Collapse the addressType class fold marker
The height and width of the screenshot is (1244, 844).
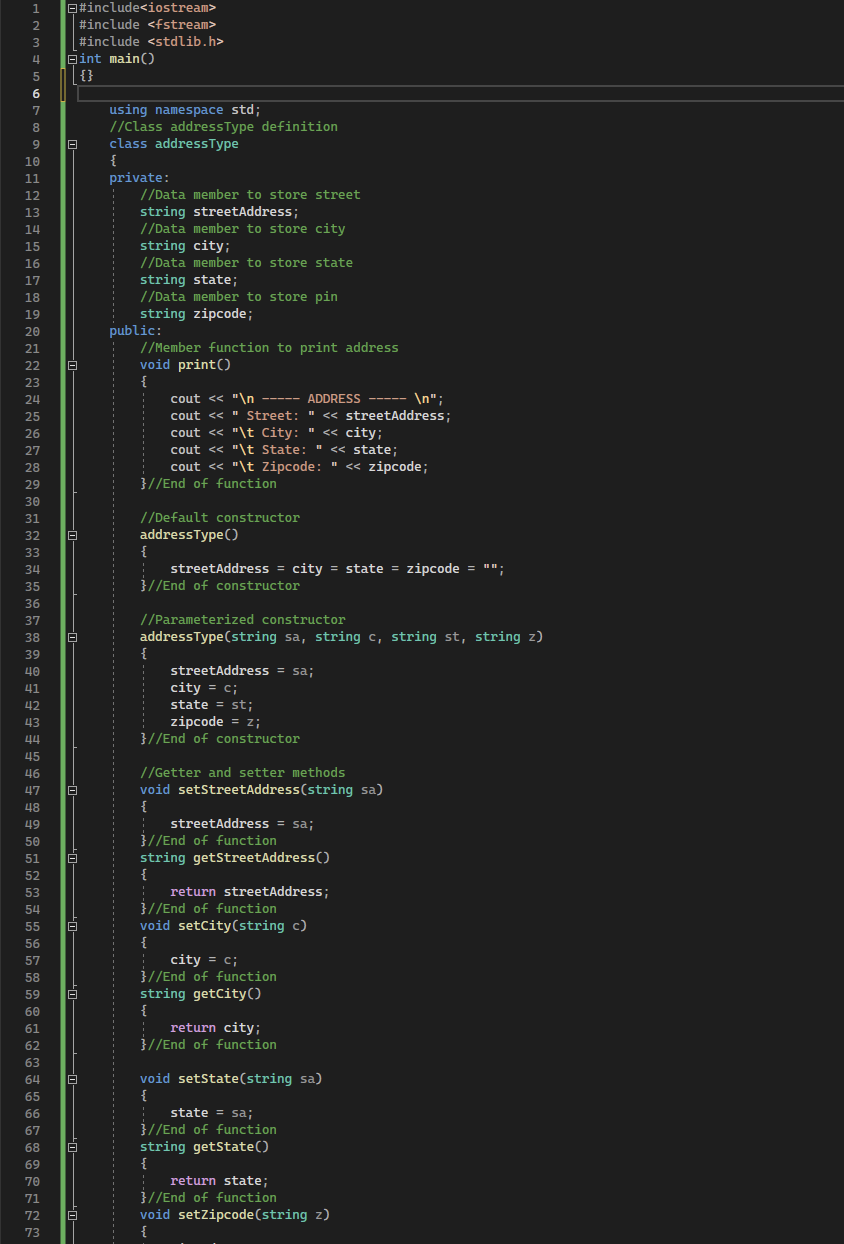coord(70,143)
